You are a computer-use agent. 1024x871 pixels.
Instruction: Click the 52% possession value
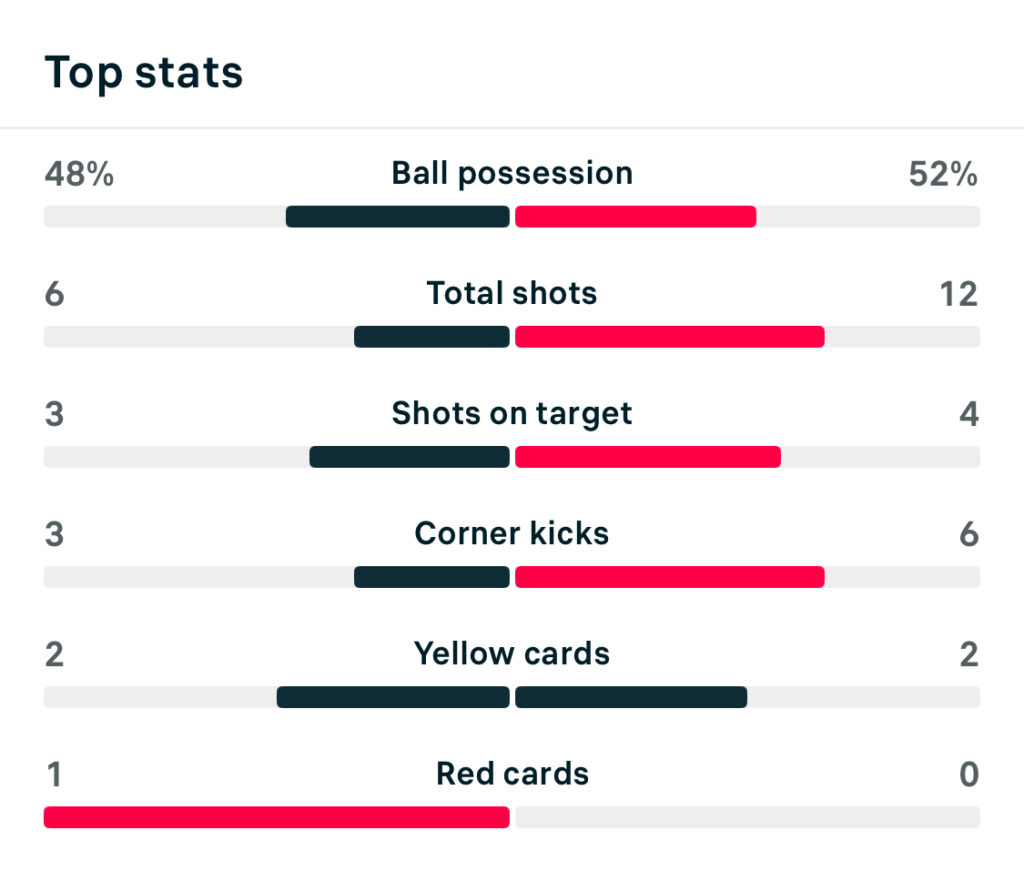tap(943, 174)
